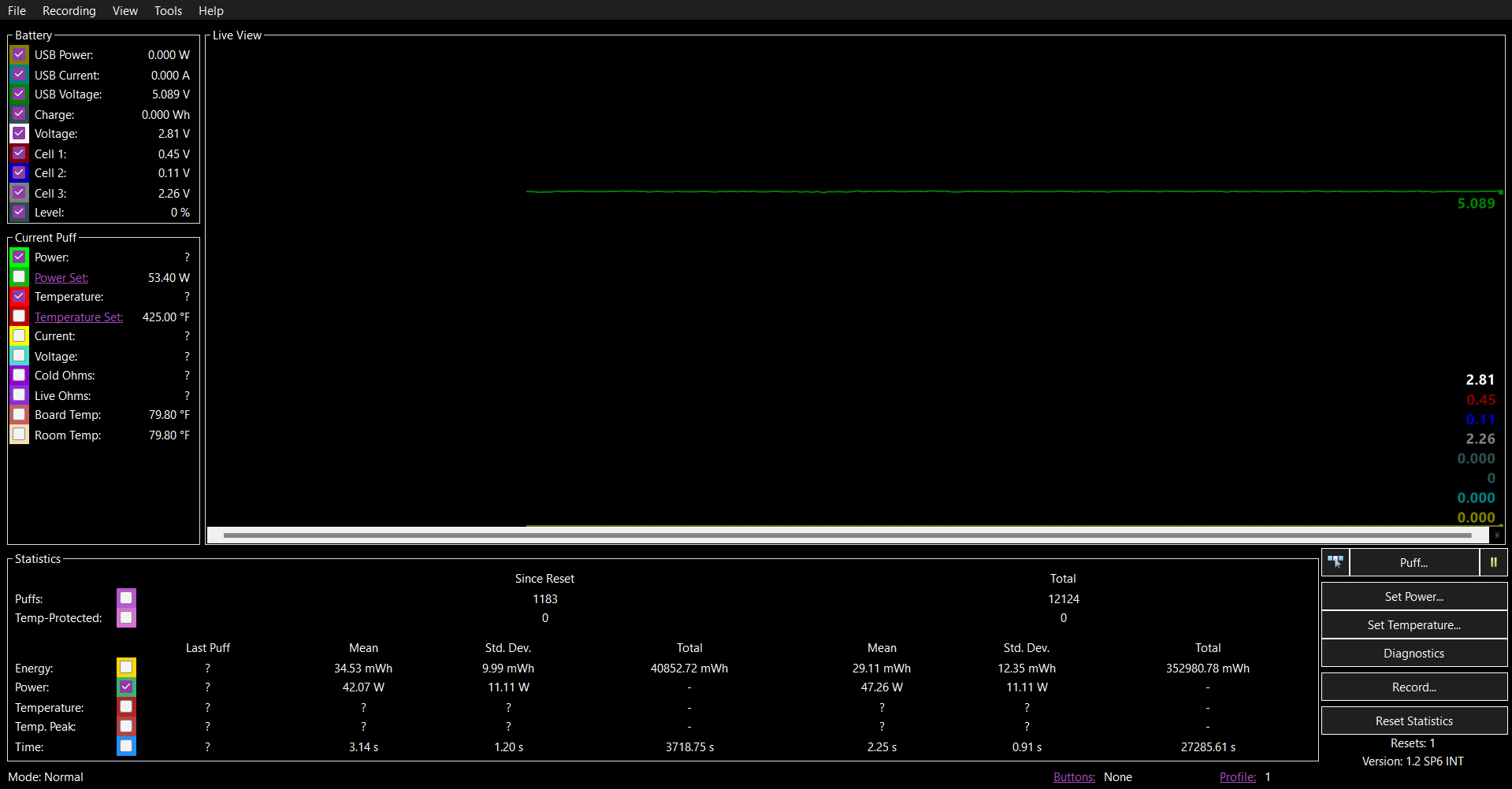1512x789 pixels.
Task: Open the Tools menu
Action: point(168,10)
